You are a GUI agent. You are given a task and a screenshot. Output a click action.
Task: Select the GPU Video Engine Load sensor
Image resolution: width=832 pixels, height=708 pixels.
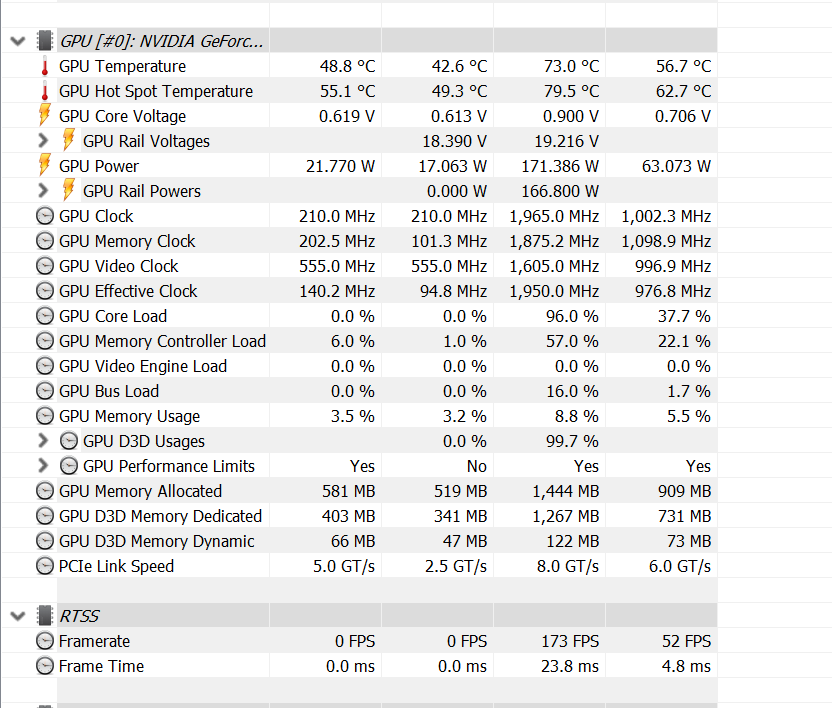click(x=359, y=366)
